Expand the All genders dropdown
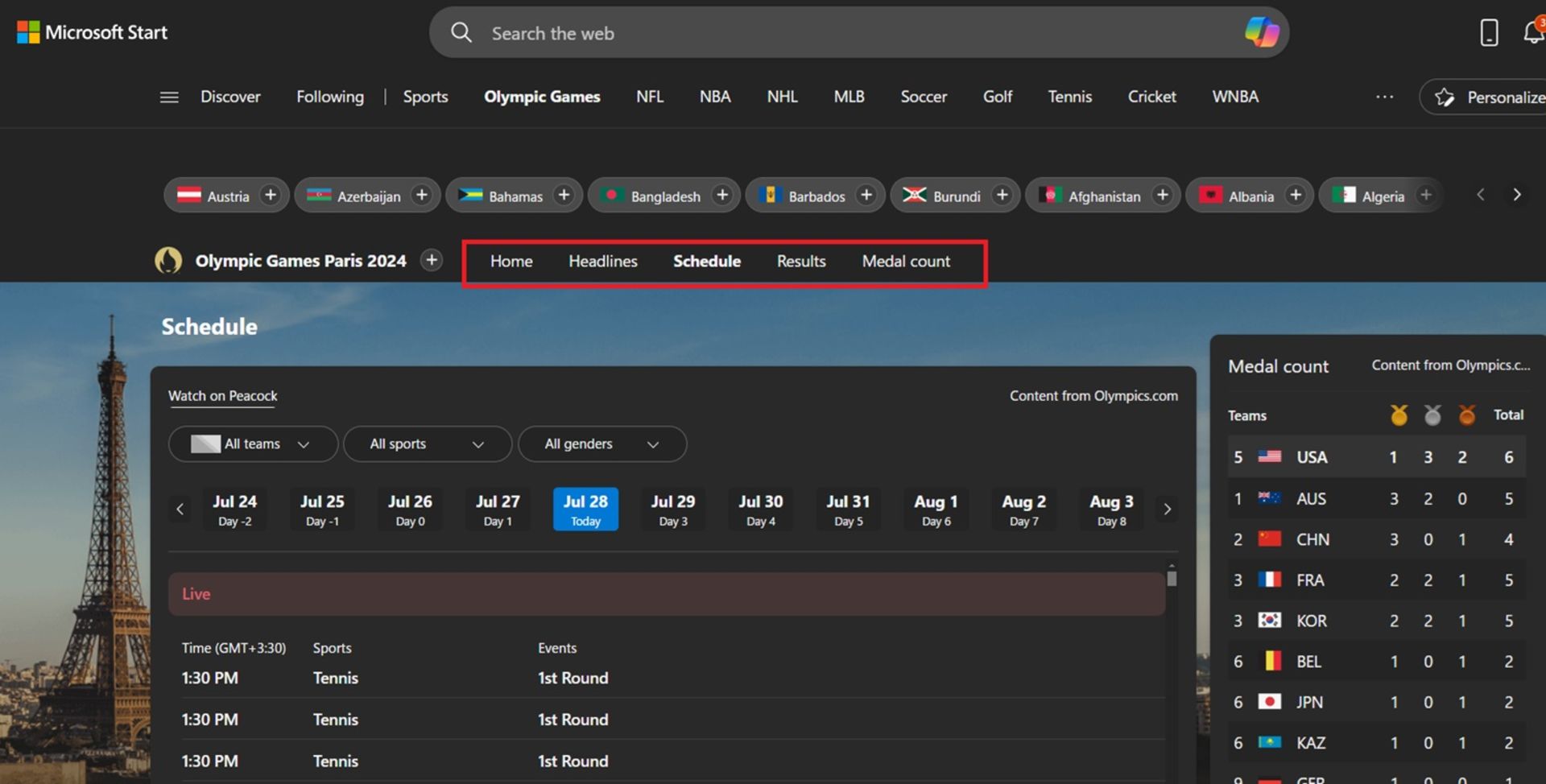The image size is (1546, 784). click(x=602, y=444)
